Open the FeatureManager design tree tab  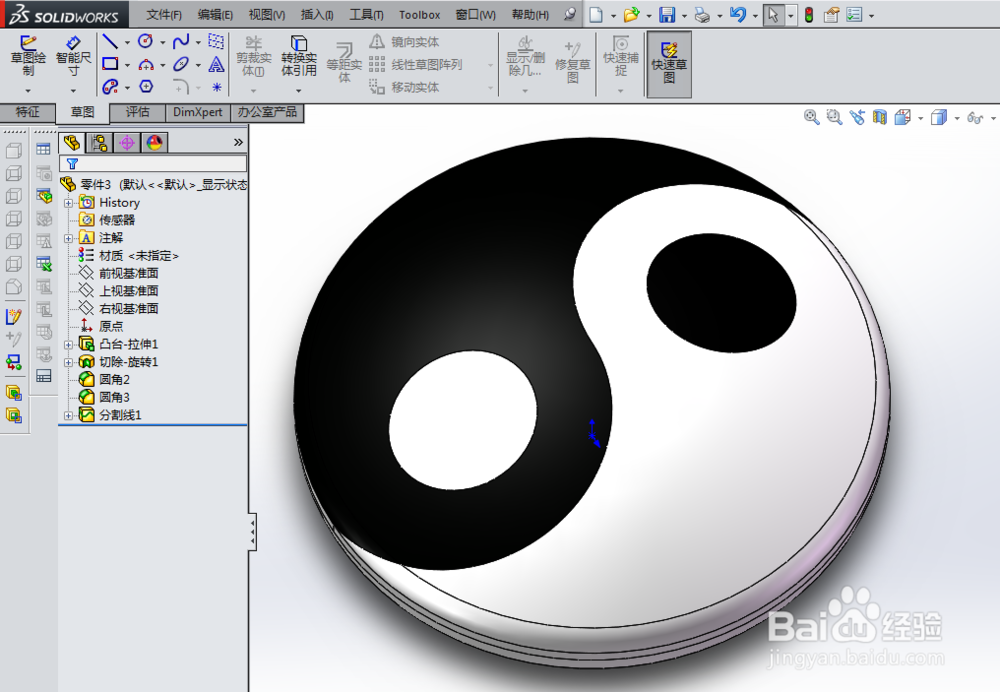tap(72, 142)
